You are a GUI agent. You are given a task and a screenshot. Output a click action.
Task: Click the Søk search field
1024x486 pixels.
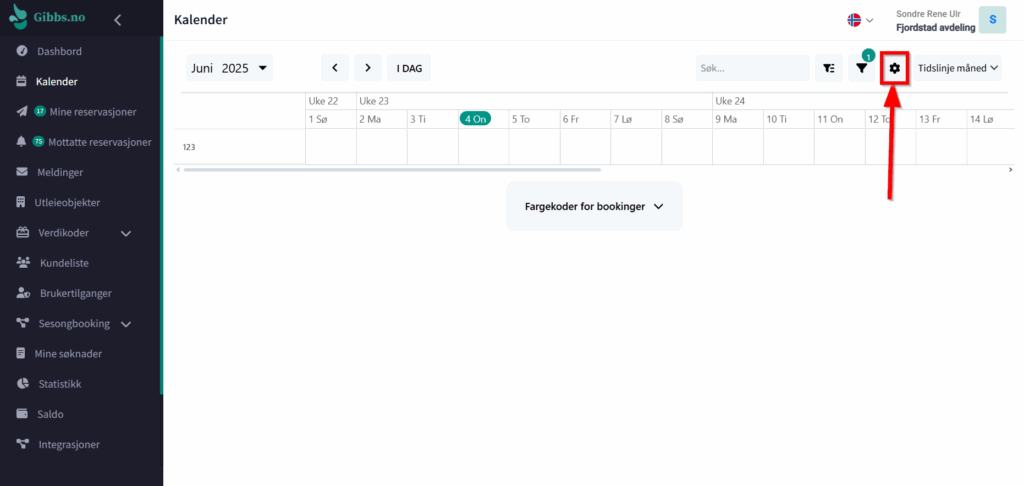752,68
